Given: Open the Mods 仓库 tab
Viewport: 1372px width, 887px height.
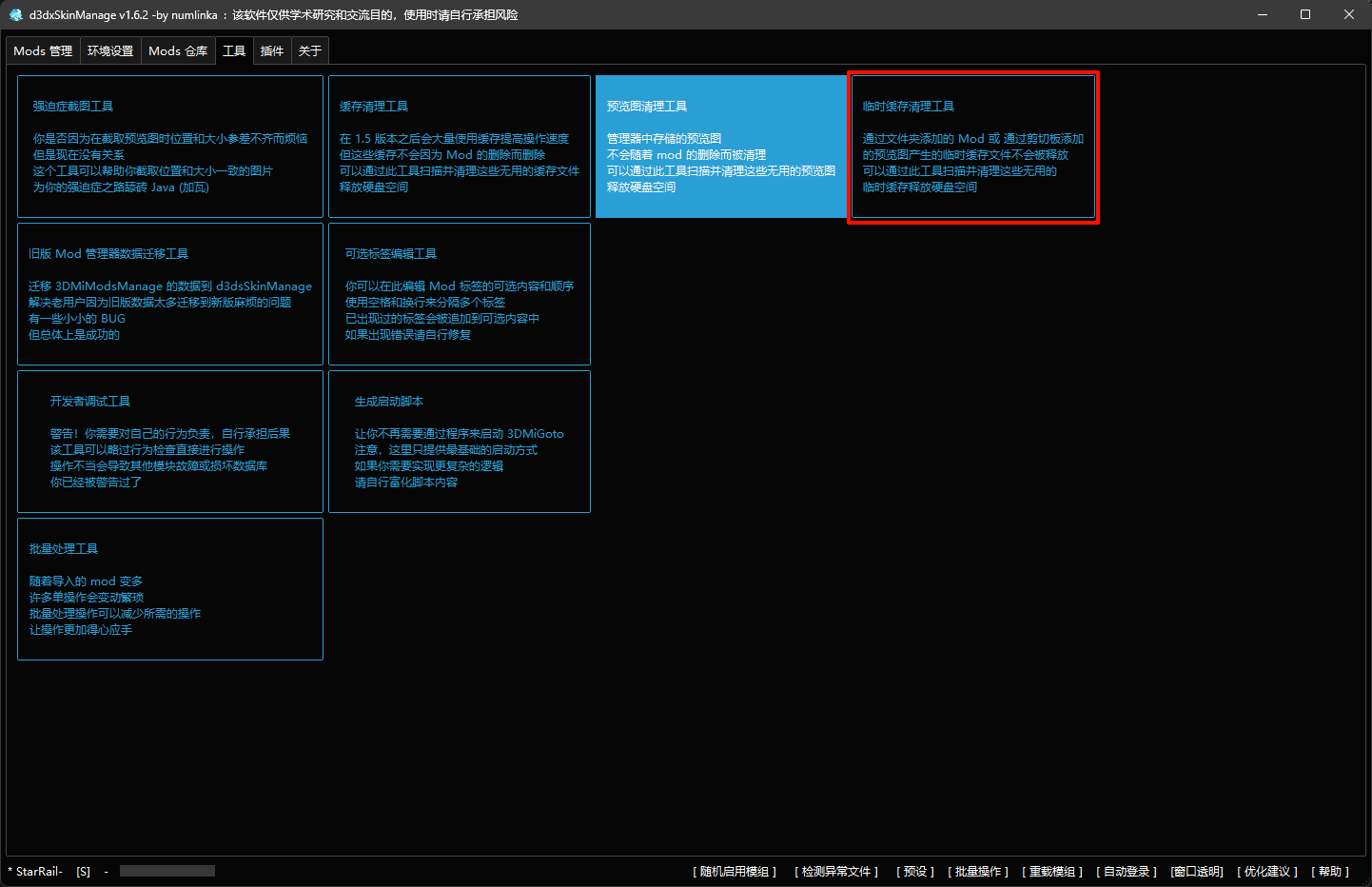Looking at the screenshot, I should (x=178, y=50).
